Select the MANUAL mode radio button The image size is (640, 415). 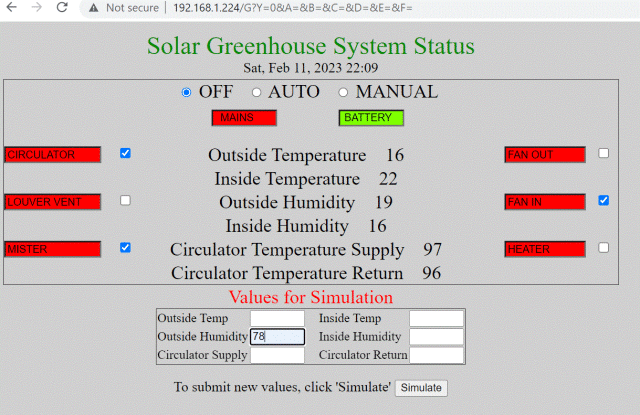[344, 93]
